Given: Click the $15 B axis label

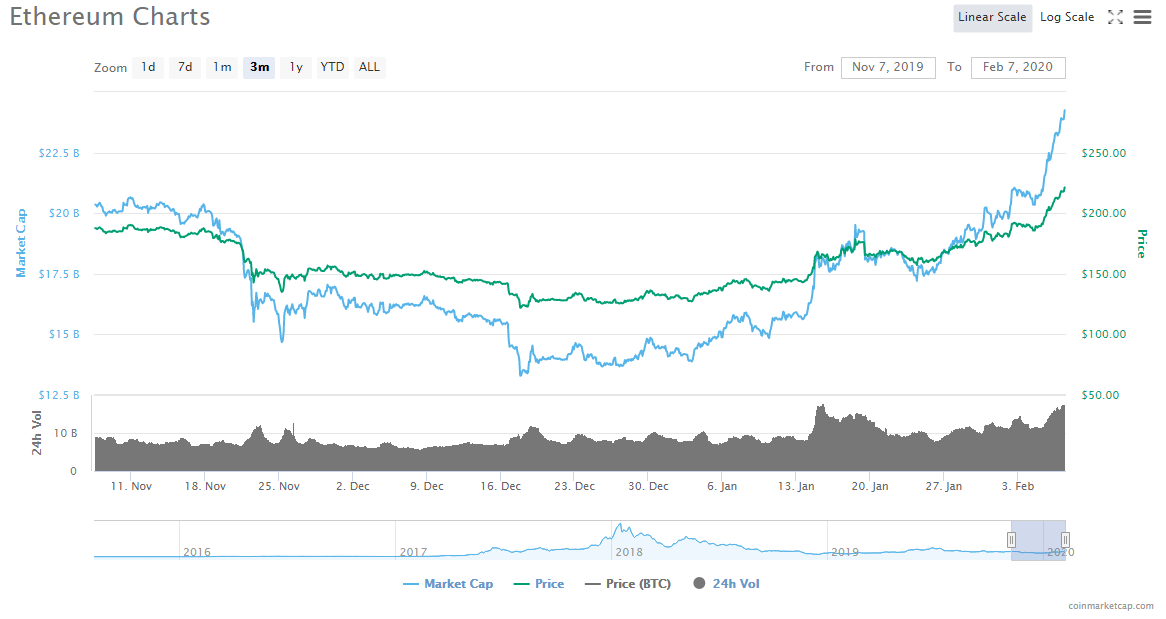Looking at the screenshot, I should (64, 335).
